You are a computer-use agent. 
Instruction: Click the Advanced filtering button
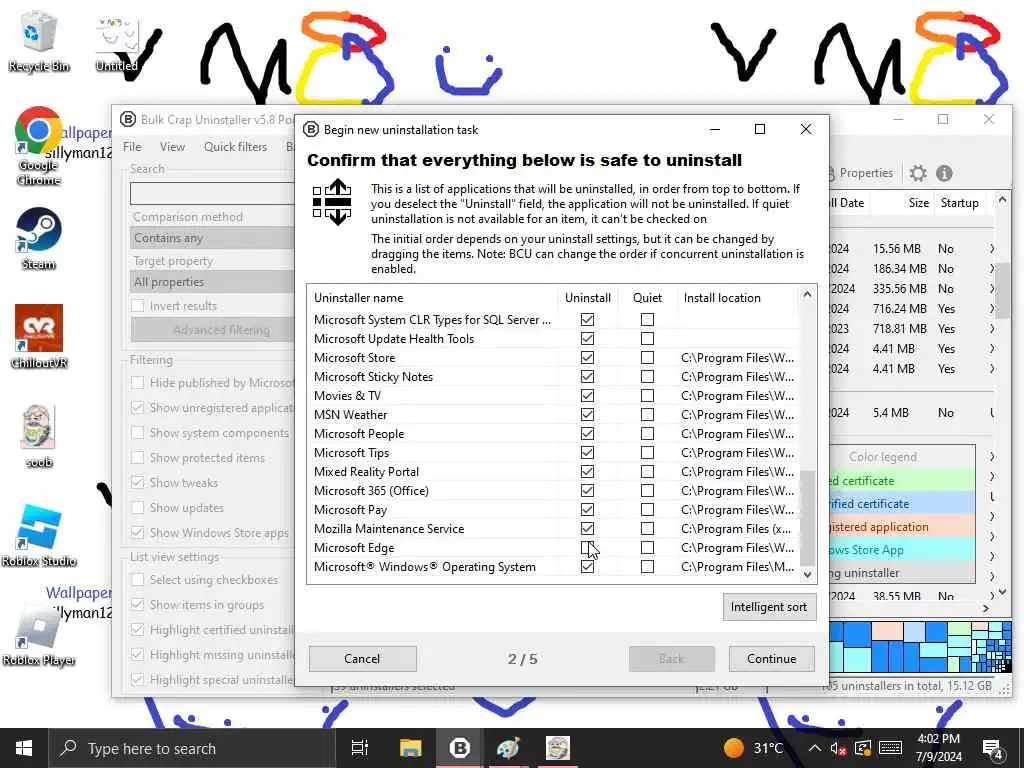[x=213, y=330]
